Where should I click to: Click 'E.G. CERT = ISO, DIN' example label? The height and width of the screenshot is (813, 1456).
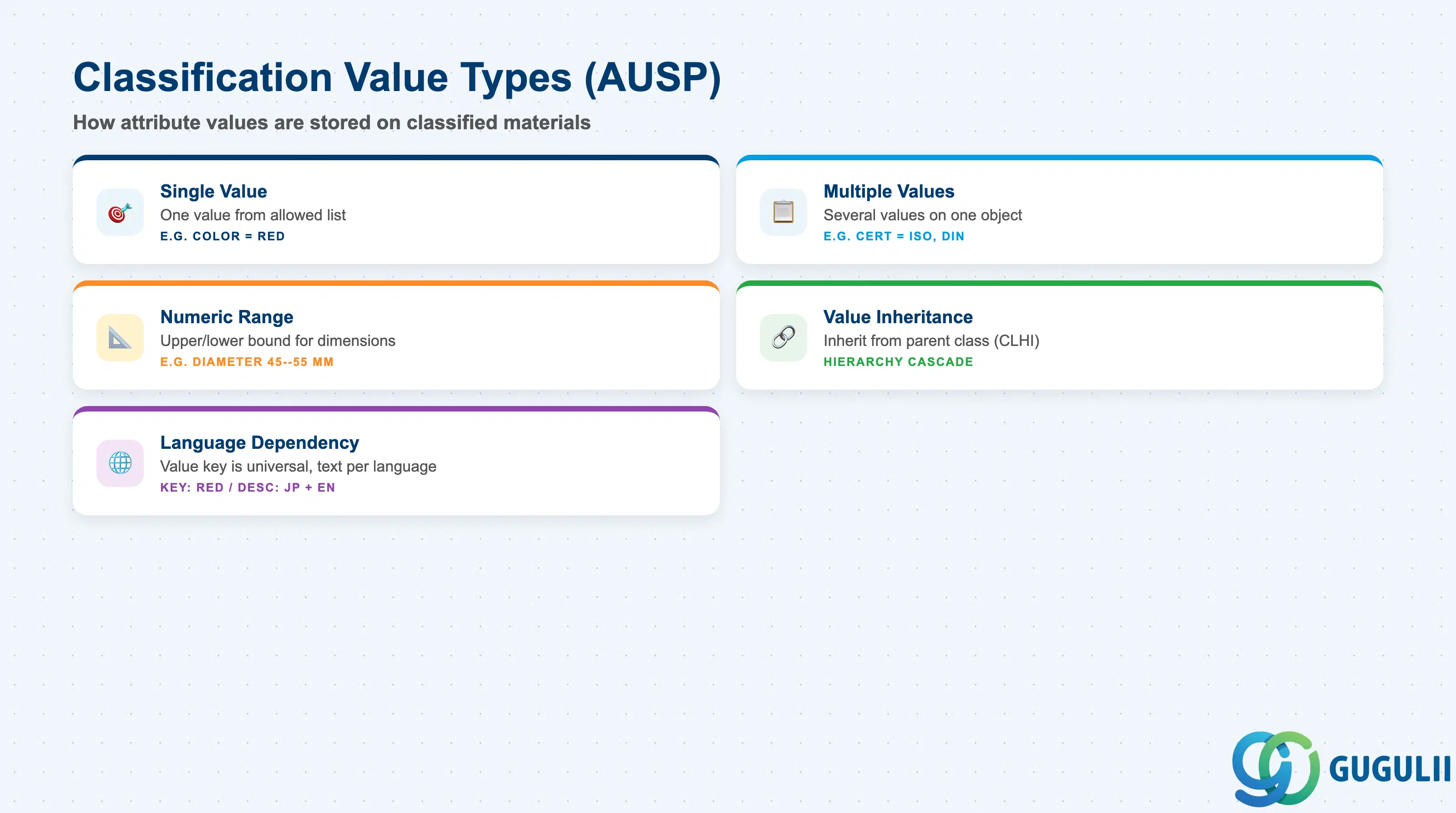click(894, 236)
